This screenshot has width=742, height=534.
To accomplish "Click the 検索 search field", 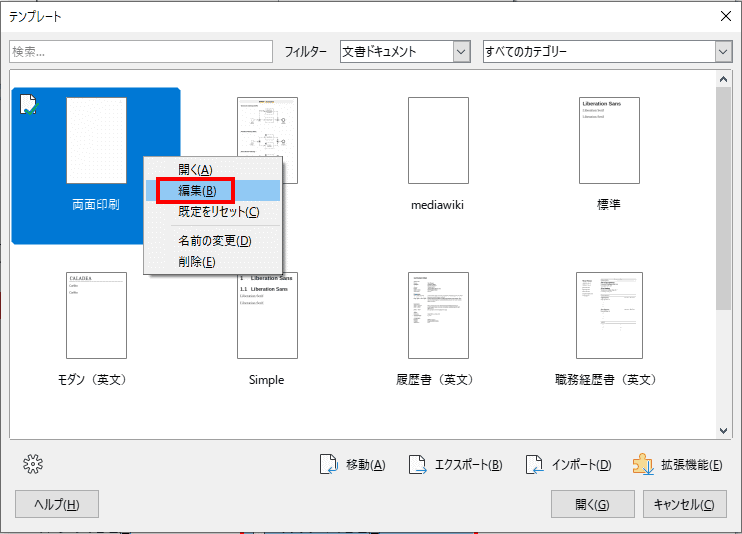I will pyautogui.click(x=141, y=51).
